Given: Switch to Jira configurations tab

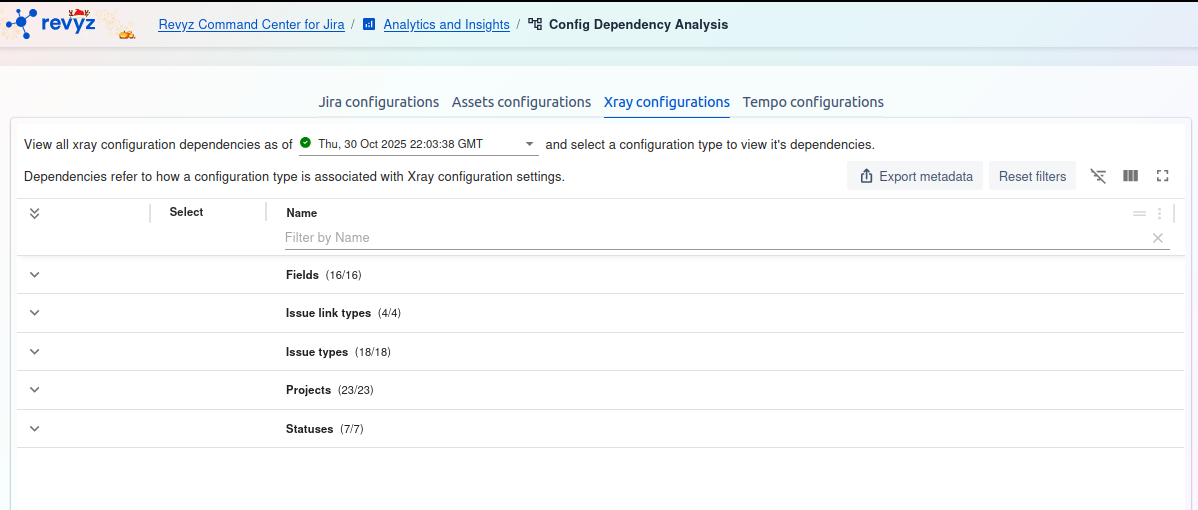Looking at the screenshot, I should [x=378, y=102].
